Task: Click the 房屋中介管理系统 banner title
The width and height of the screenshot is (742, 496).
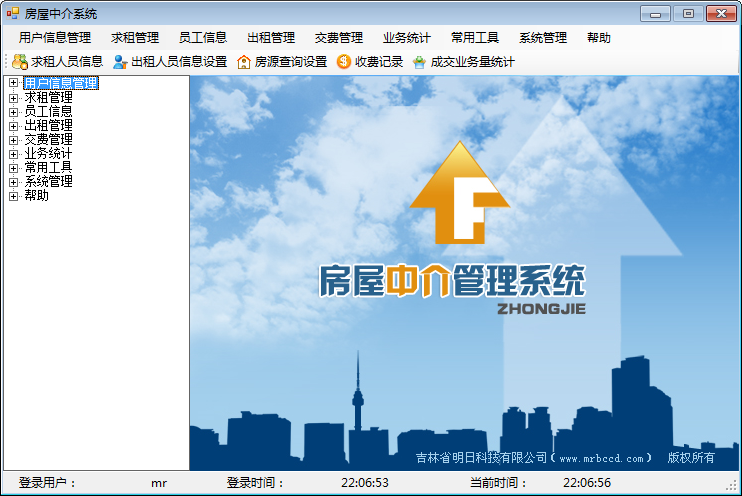Action: (452, 281)
